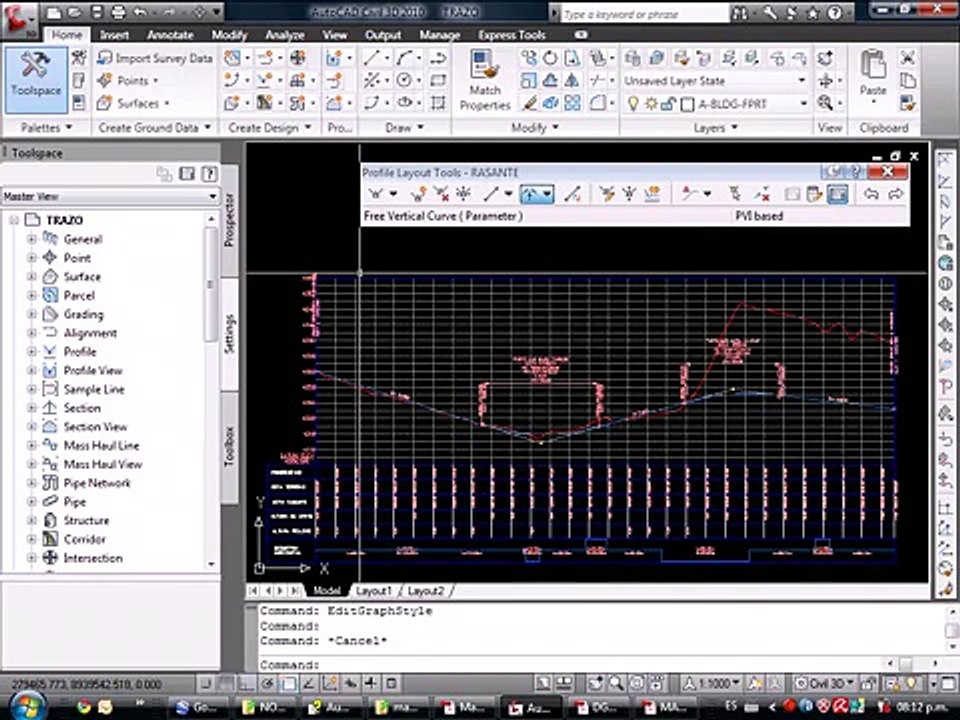This screenshot has width=960, height=720.
Task: Open the A-BLDG-FPRT layer dropdown
Action: (x=803, y=105)
